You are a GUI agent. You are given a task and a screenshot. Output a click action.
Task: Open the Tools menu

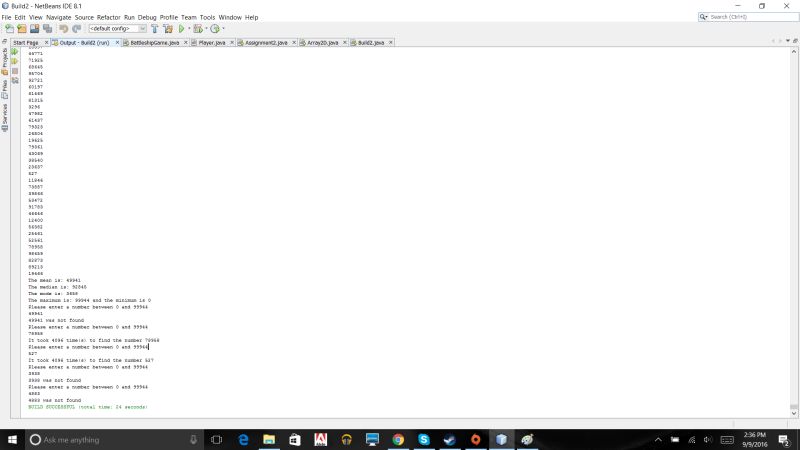207,17
